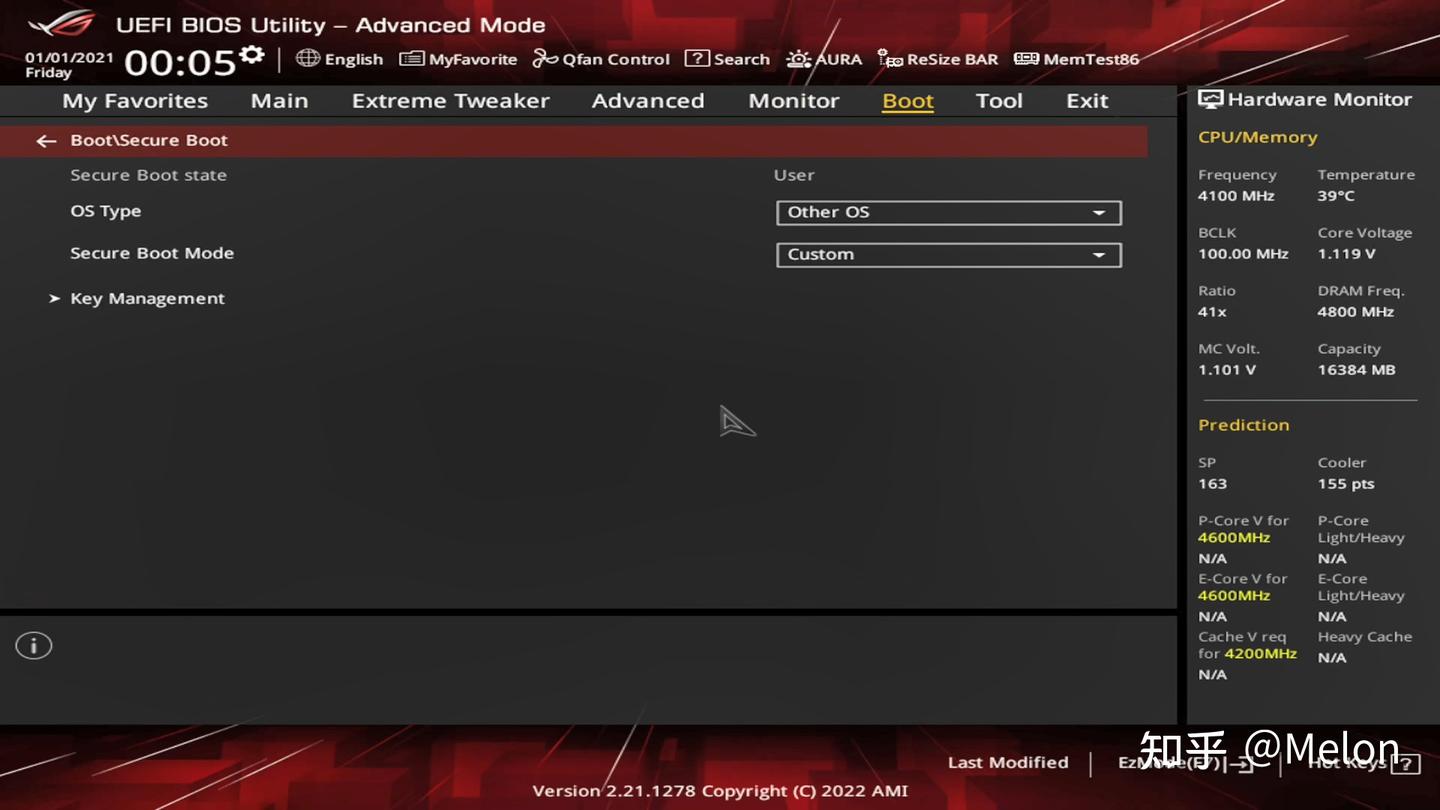Launch Qfan Control fan tuning
The width and height of the screenshot is (1440, 810).
(601, 59)
